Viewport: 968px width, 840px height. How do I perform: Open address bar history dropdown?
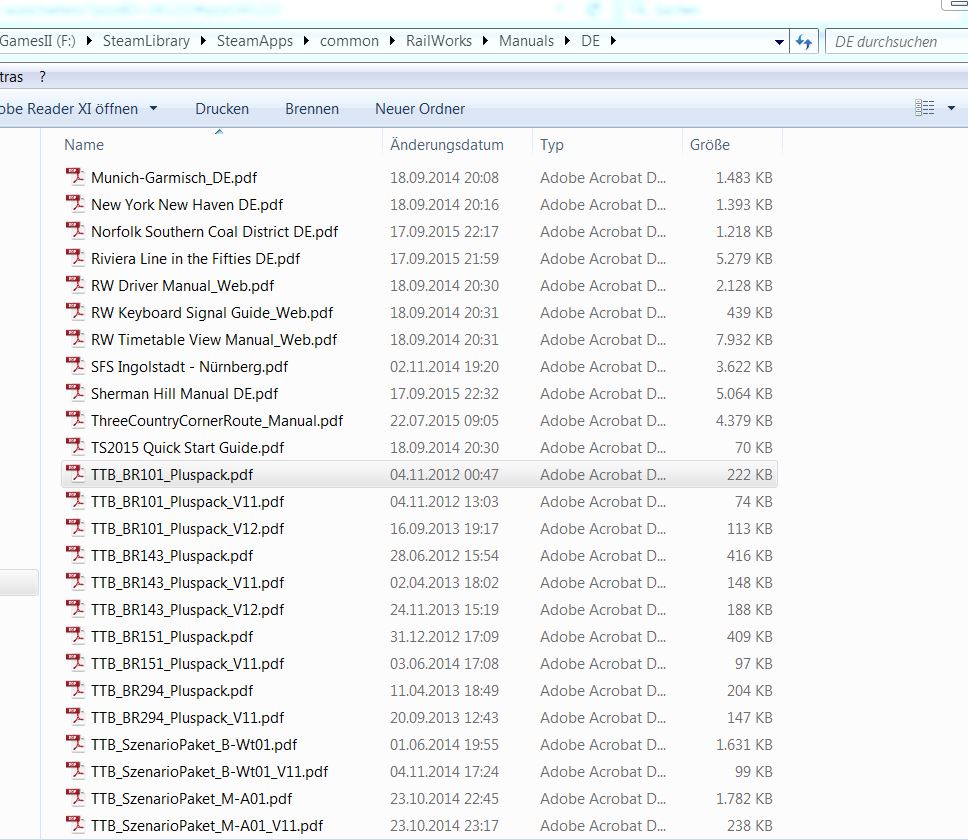pos(779,42)
